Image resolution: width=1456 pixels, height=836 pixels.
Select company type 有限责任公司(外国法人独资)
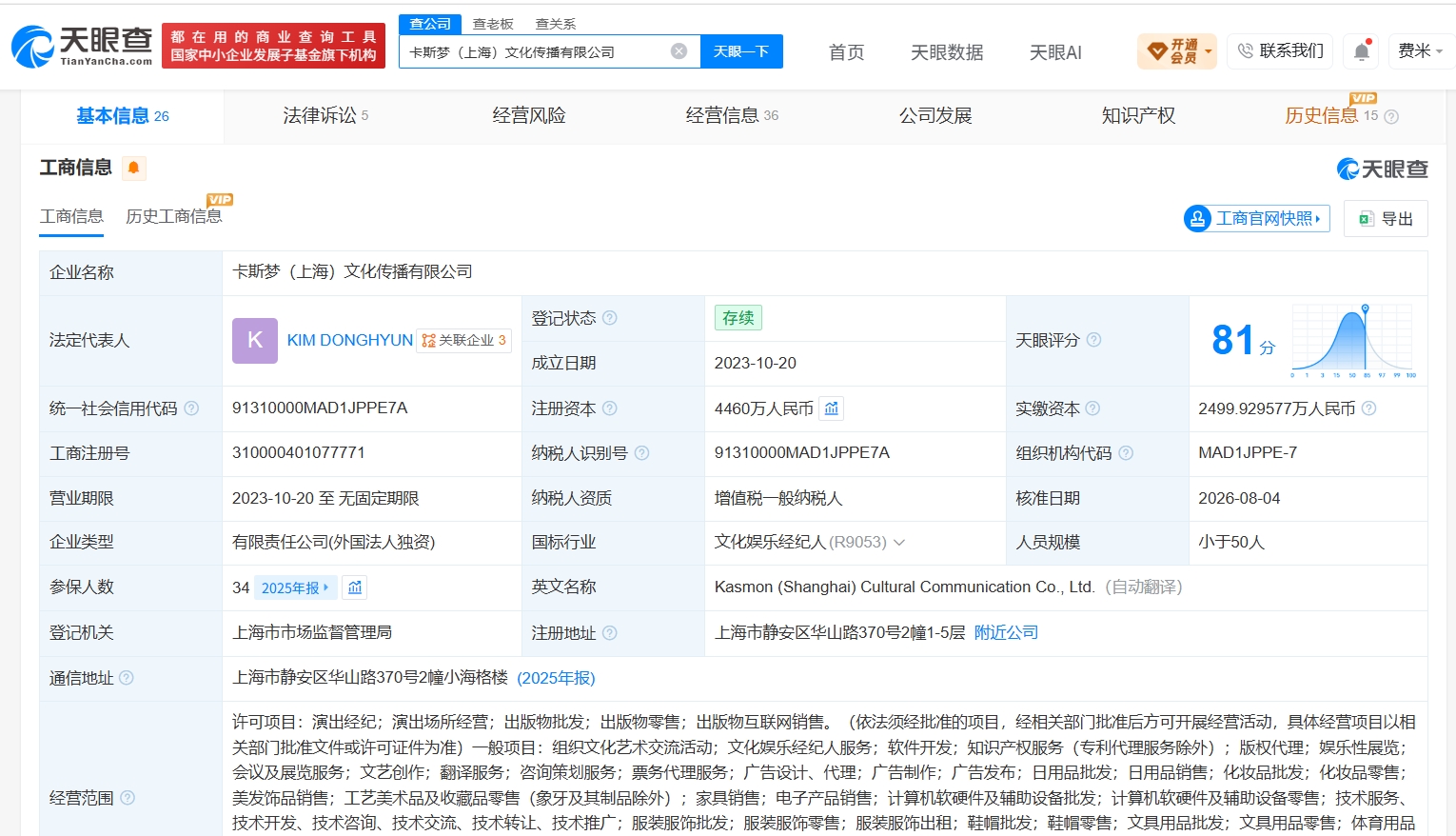[334, 543]
